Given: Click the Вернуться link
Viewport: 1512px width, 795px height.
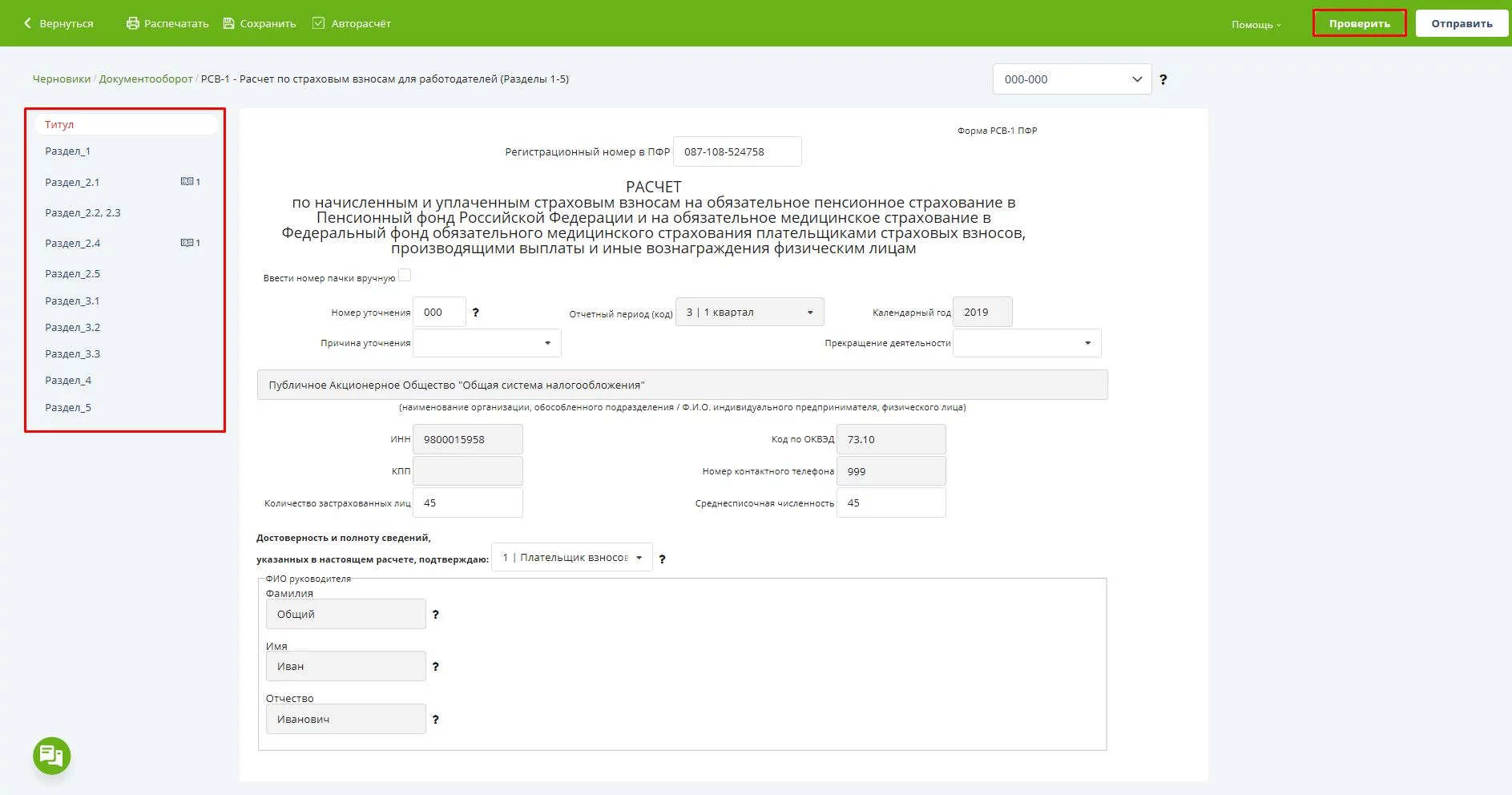Looking at the screenshot, I should tap(67, 24).
